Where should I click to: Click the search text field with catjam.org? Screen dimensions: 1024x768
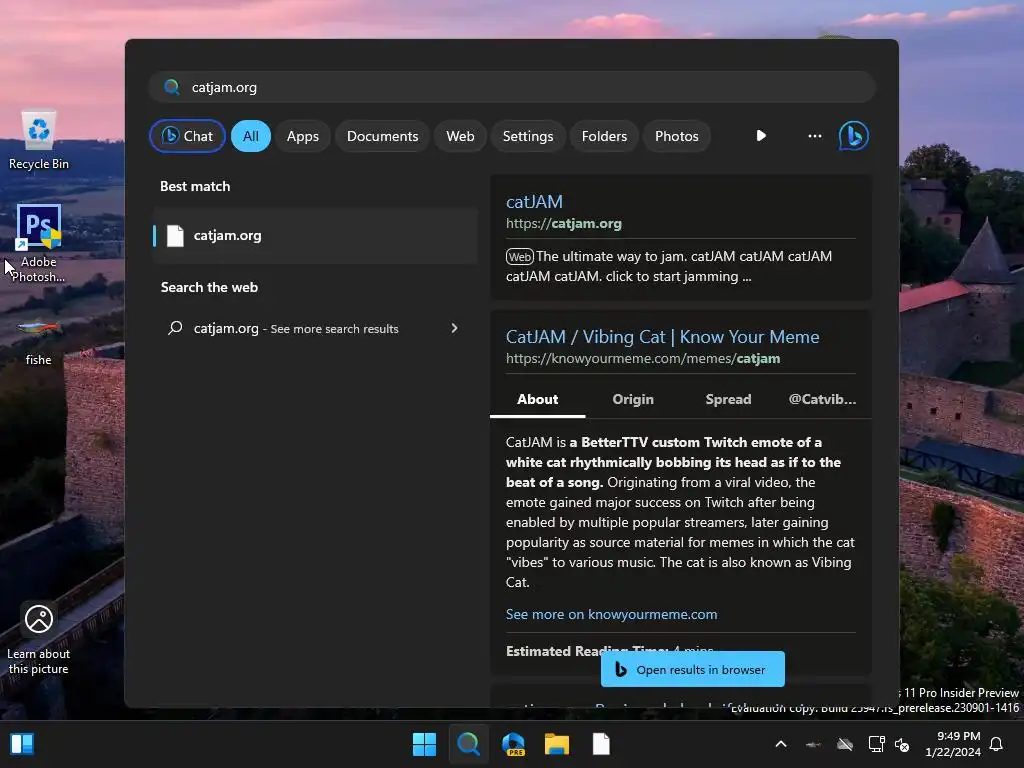tap(512, 87)
